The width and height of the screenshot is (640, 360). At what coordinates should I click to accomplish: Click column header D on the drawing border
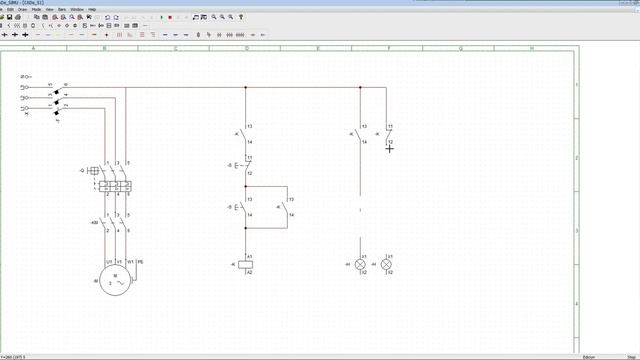(247, 48)
